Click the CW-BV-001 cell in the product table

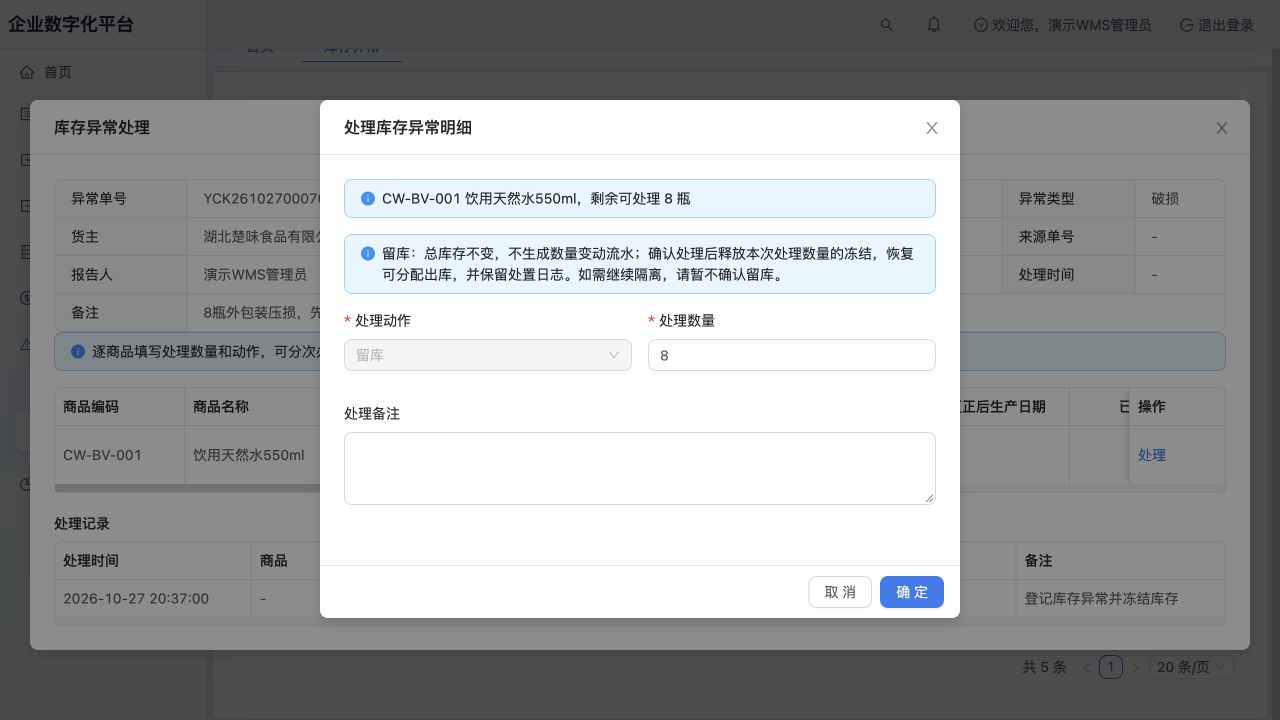[x=120, y=455]
